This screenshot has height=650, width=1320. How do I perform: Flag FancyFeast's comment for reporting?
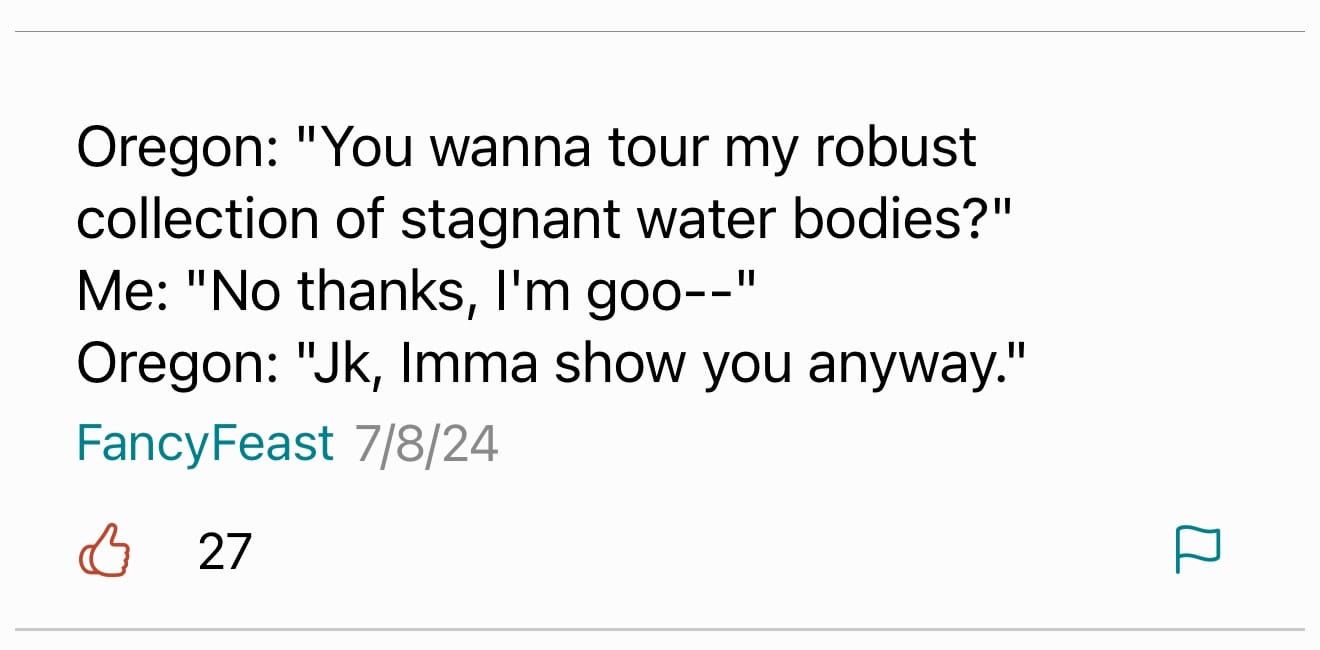1198,550
